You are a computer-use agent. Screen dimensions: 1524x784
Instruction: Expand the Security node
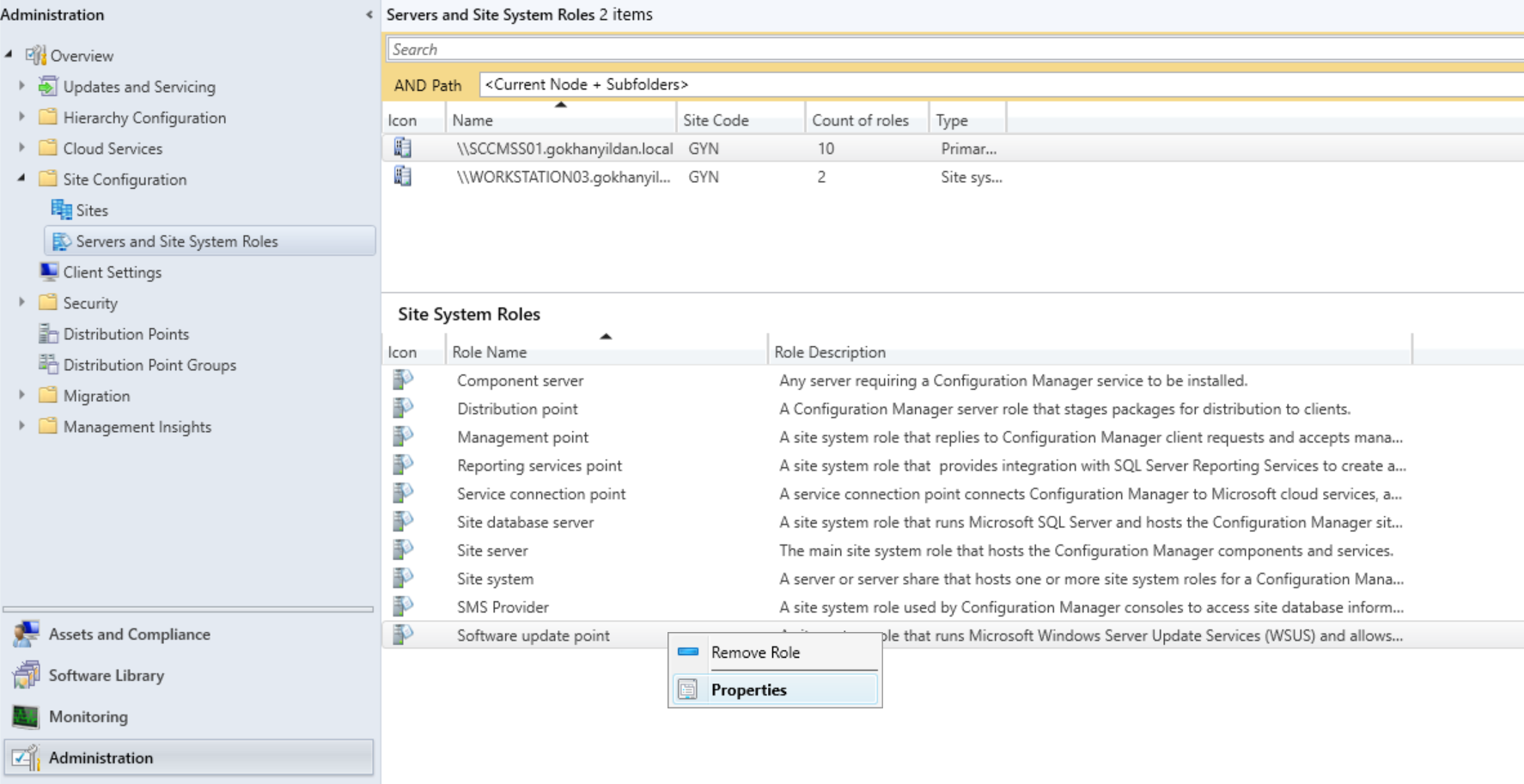[21, 302]
